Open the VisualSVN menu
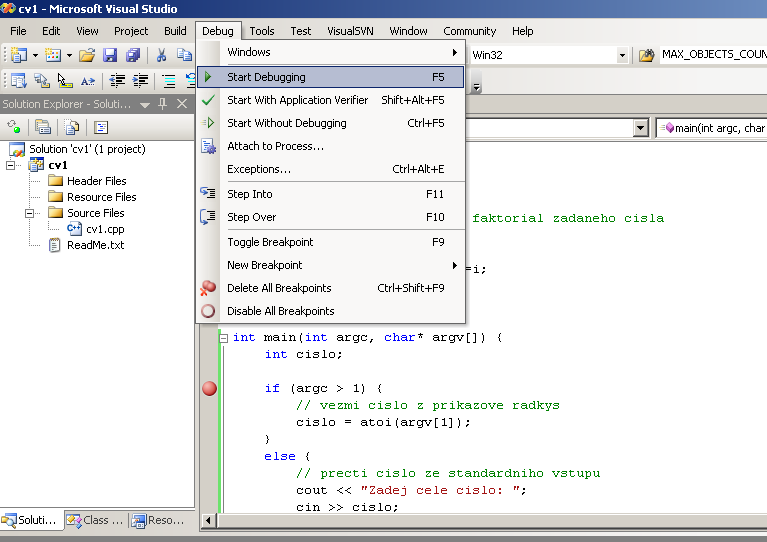The image size is (767, 542). 350,31
